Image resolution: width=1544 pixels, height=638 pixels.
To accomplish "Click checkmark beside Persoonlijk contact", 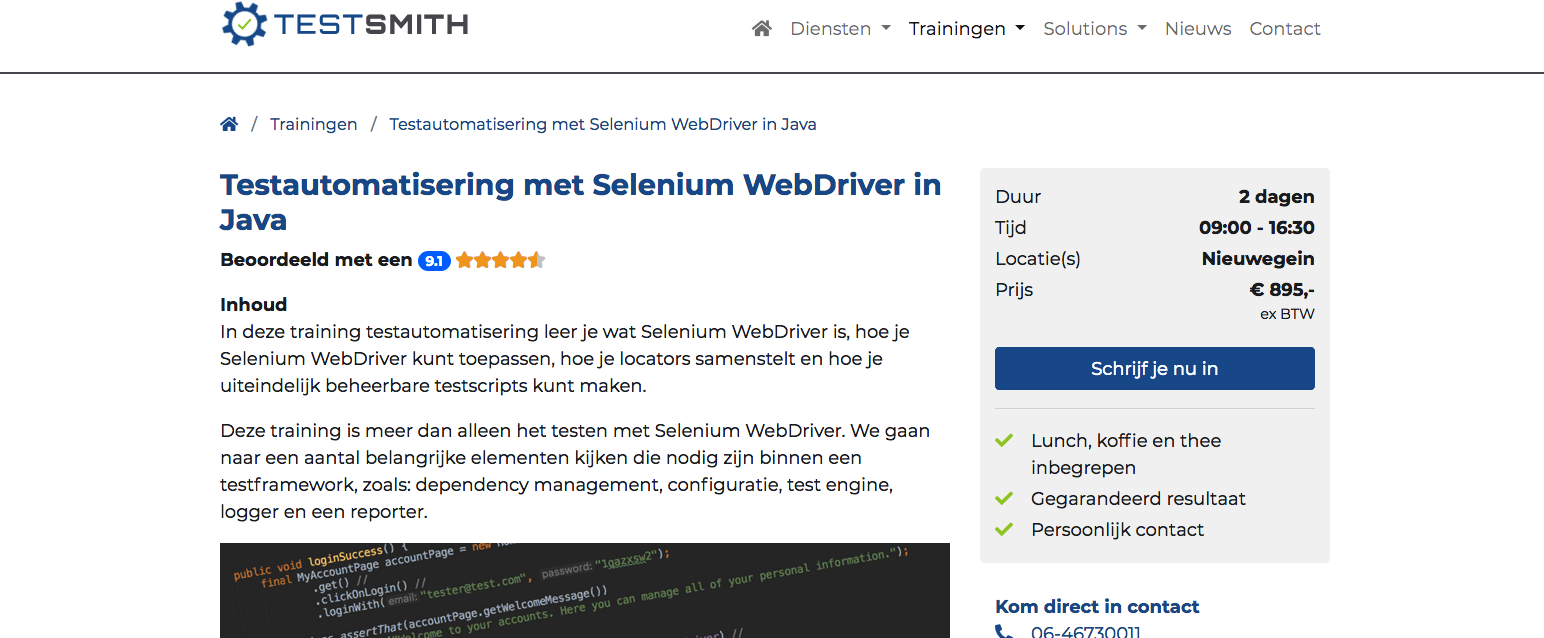I will [x=1005, y=529].
